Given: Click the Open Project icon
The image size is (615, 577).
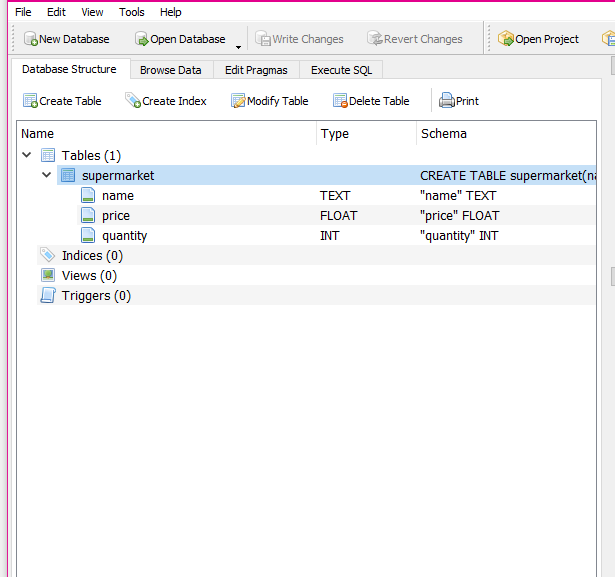Looking at the screenshot, I should tap(506, 39).
